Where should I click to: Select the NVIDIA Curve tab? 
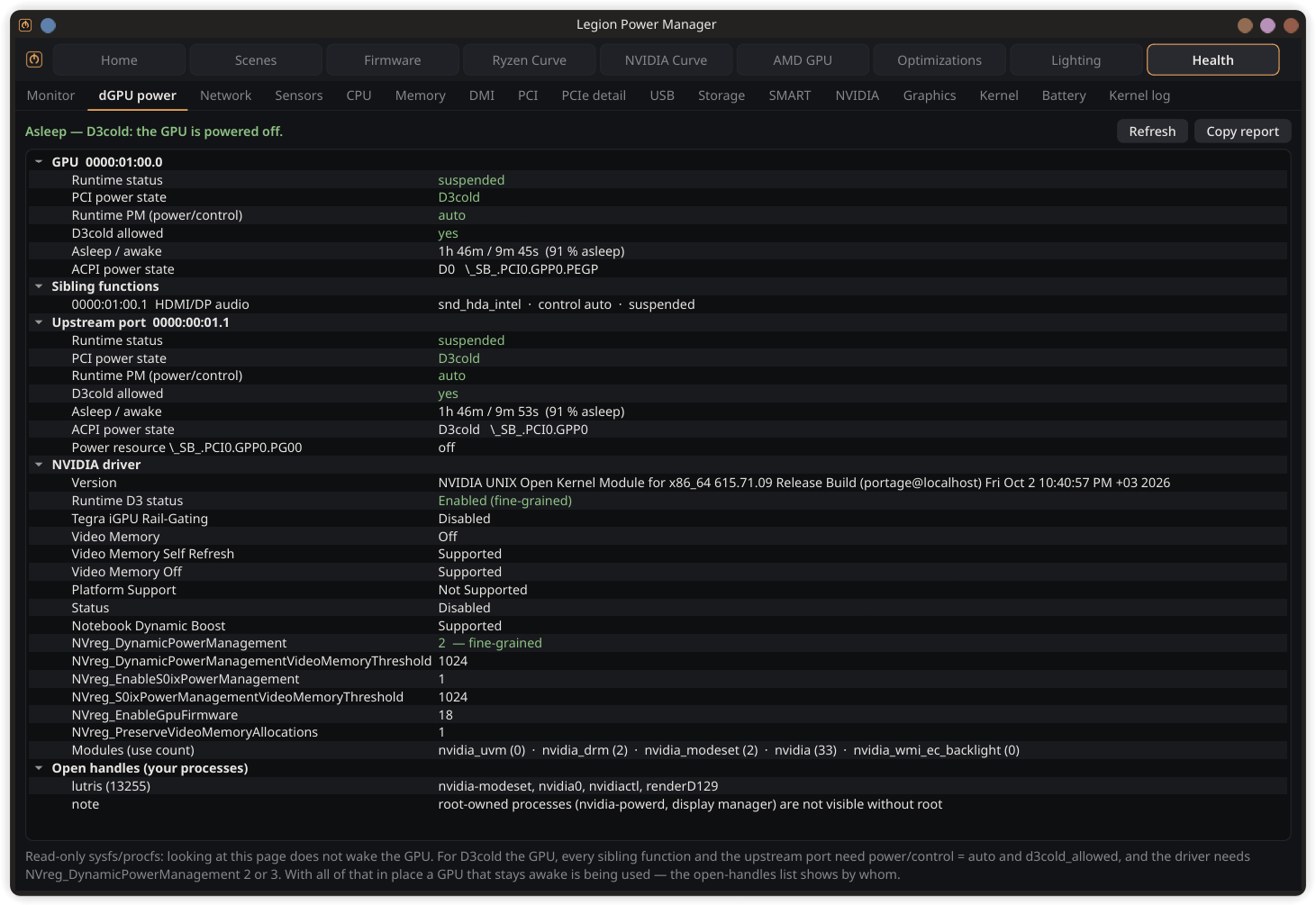667,60
